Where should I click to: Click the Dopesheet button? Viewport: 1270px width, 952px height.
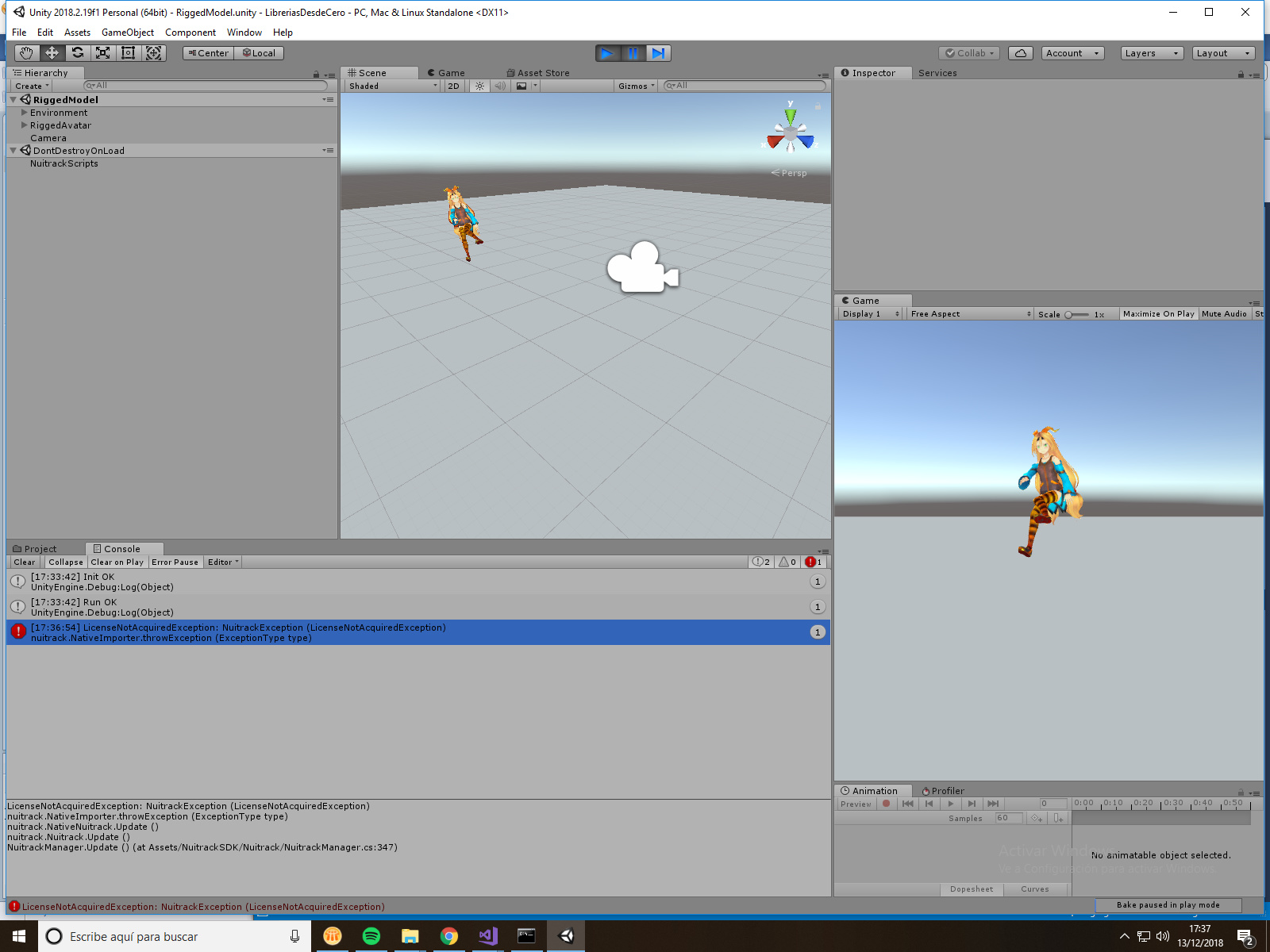972,889
